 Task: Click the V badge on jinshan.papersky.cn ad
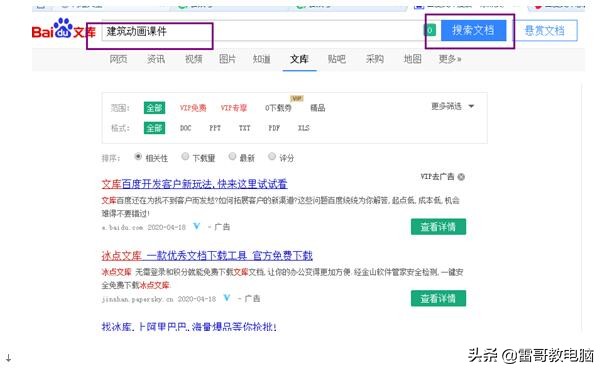[227, 298]
